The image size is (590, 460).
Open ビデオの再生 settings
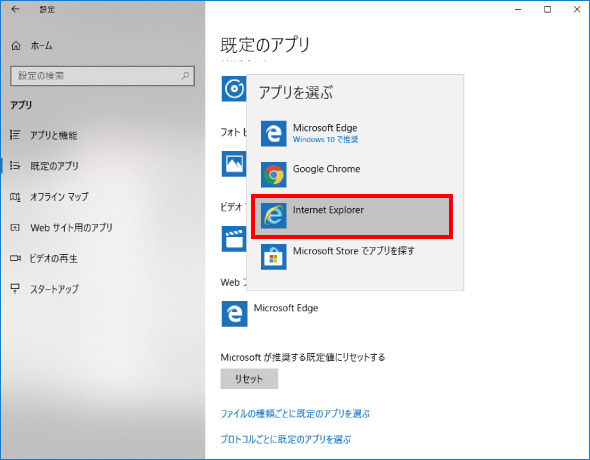click(53, 258)
